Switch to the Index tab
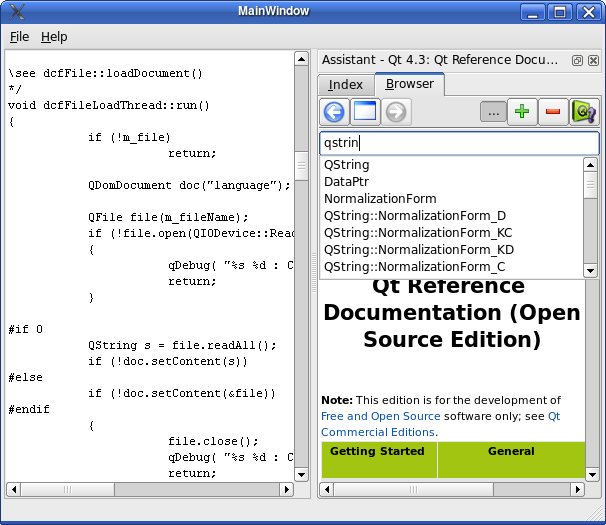Image resolution: width=606 pixels, height=525 pixels. [x=346, y=85]
